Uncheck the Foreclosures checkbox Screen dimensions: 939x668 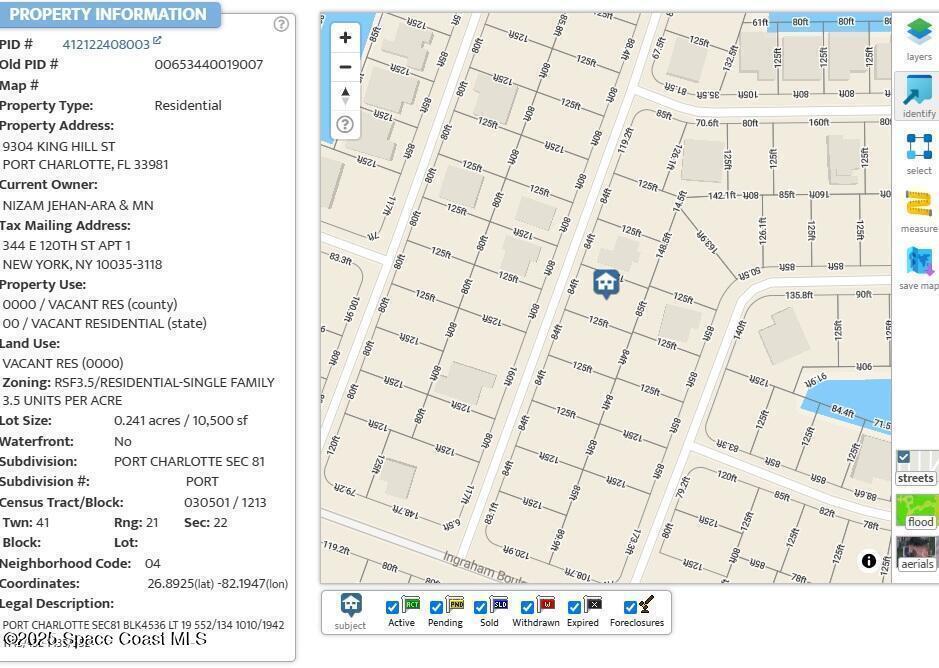pos(630,607)
